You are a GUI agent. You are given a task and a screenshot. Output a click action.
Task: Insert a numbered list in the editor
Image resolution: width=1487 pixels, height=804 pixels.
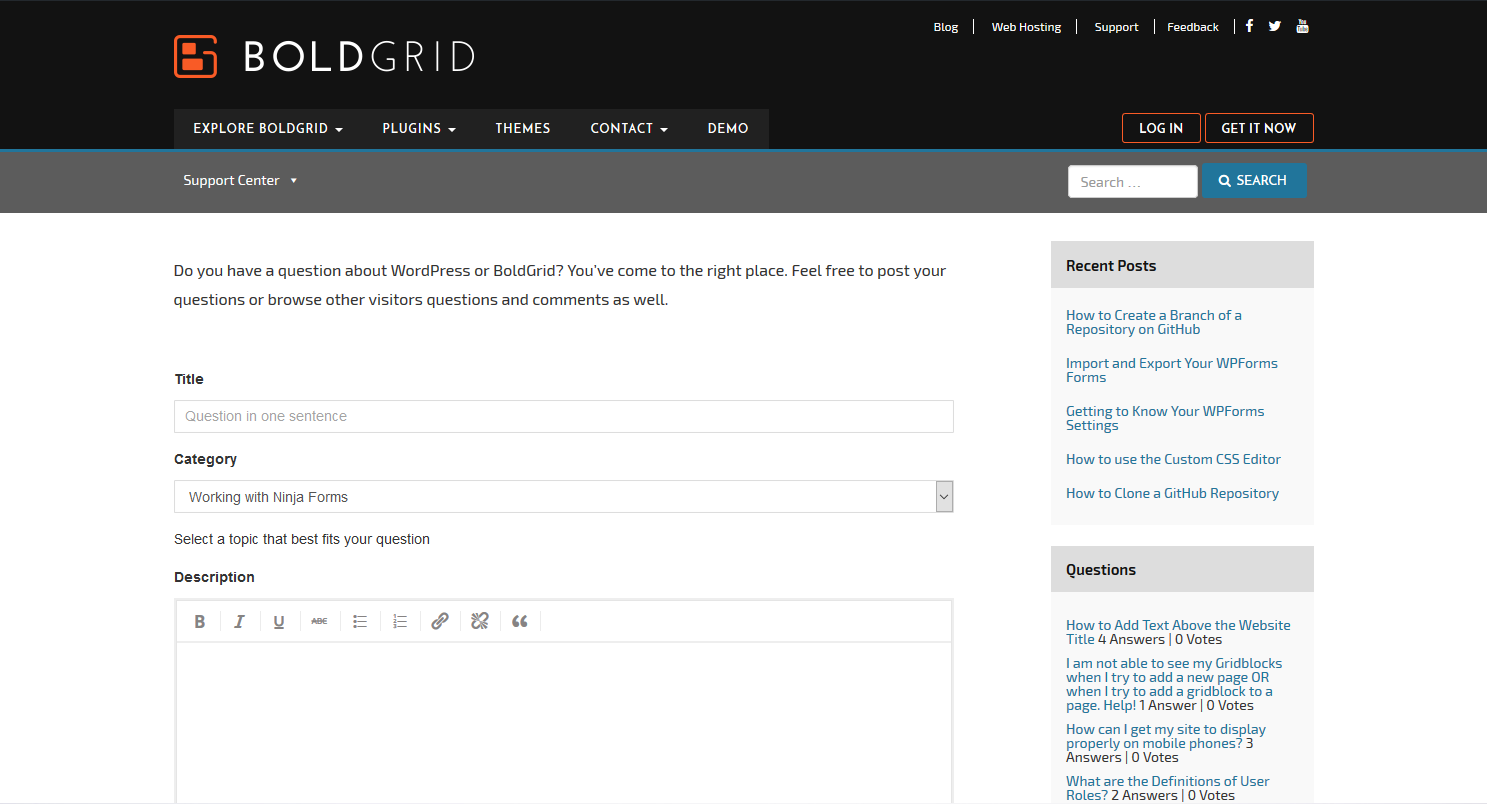(399, 621)
